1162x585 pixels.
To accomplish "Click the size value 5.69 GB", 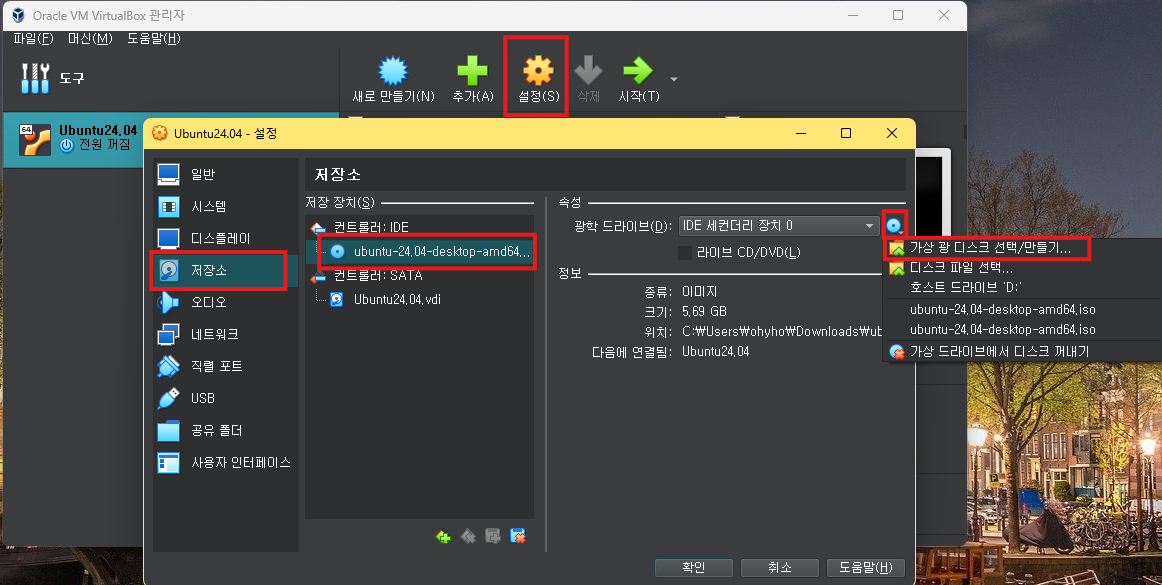I will click(704, 311).
